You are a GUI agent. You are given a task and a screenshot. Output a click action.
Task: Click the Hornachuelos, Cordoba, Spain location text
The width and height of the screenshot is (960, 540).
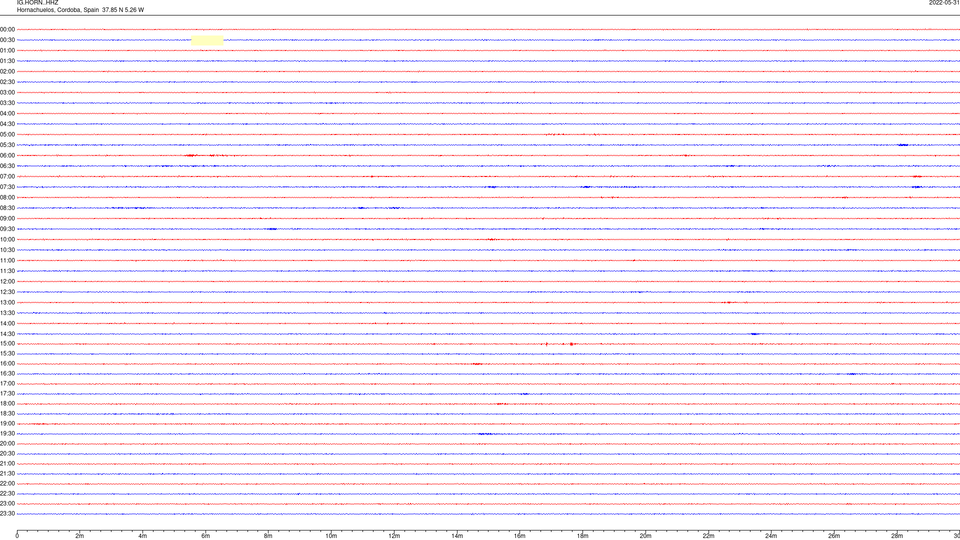click(x=58, y=10)
